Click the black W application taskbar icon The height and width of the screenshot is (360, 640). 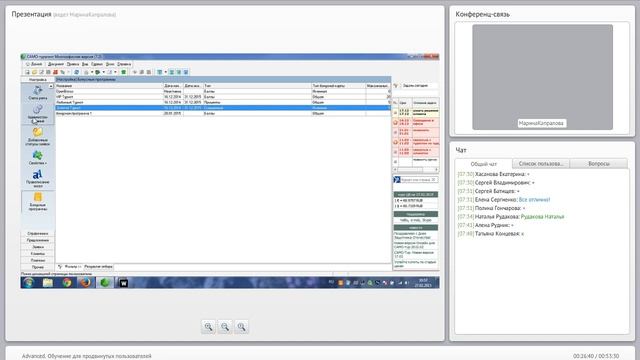click(x=123, y=282)
